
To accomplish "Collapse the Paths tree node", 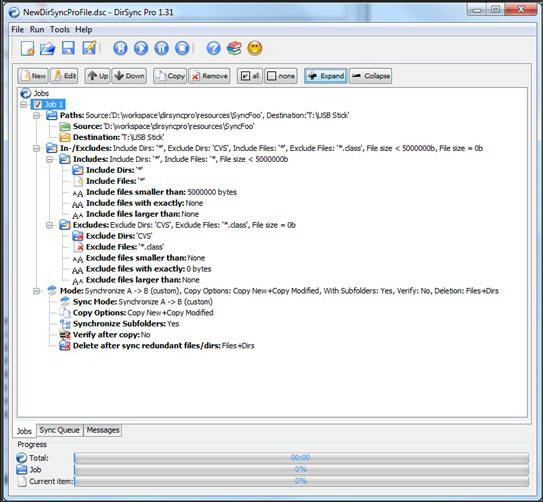I will [x=36, y=115].
